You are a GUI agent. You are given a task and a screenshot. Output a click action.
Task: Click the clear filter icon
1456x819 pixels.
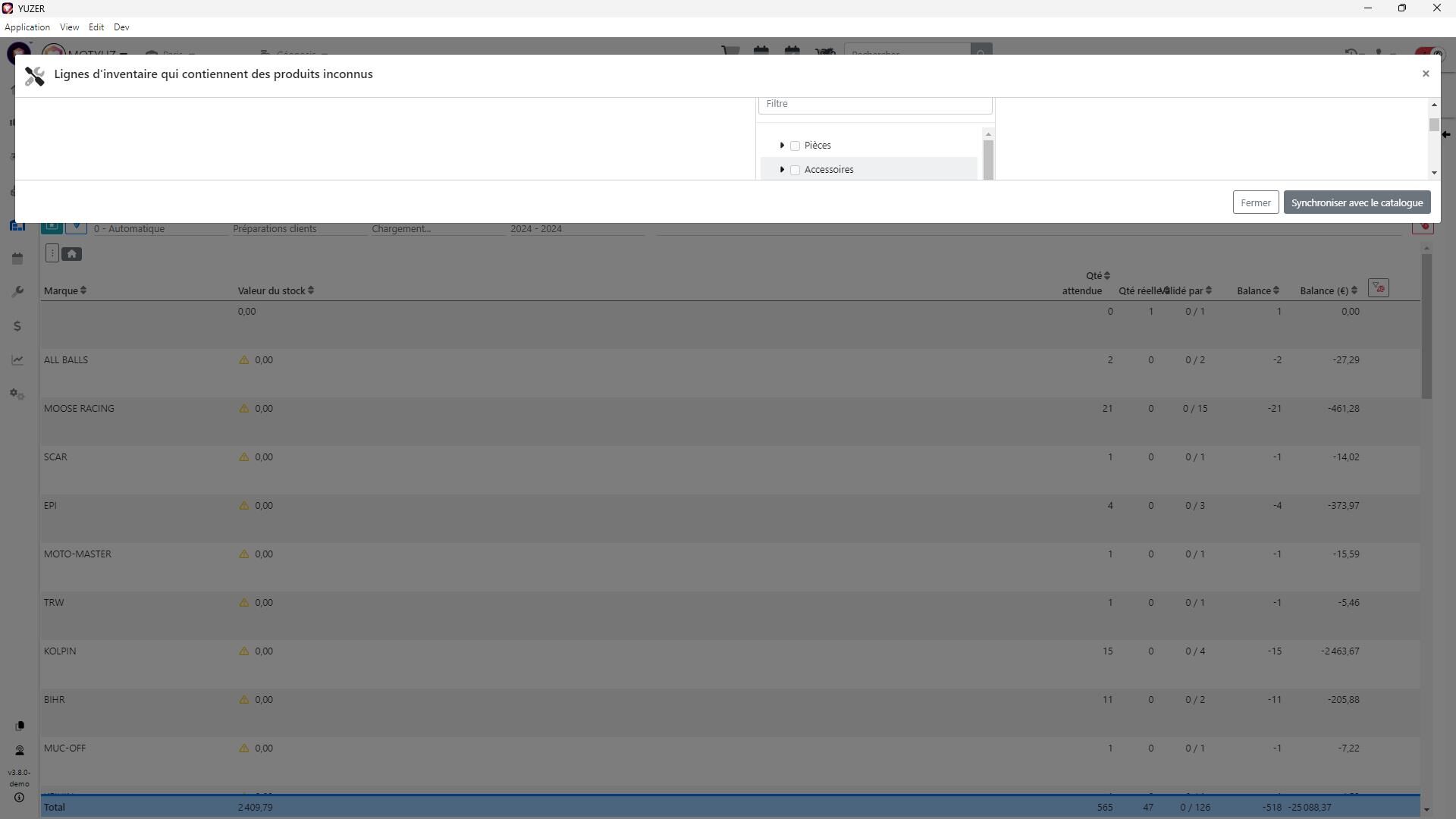(1378, 288)
